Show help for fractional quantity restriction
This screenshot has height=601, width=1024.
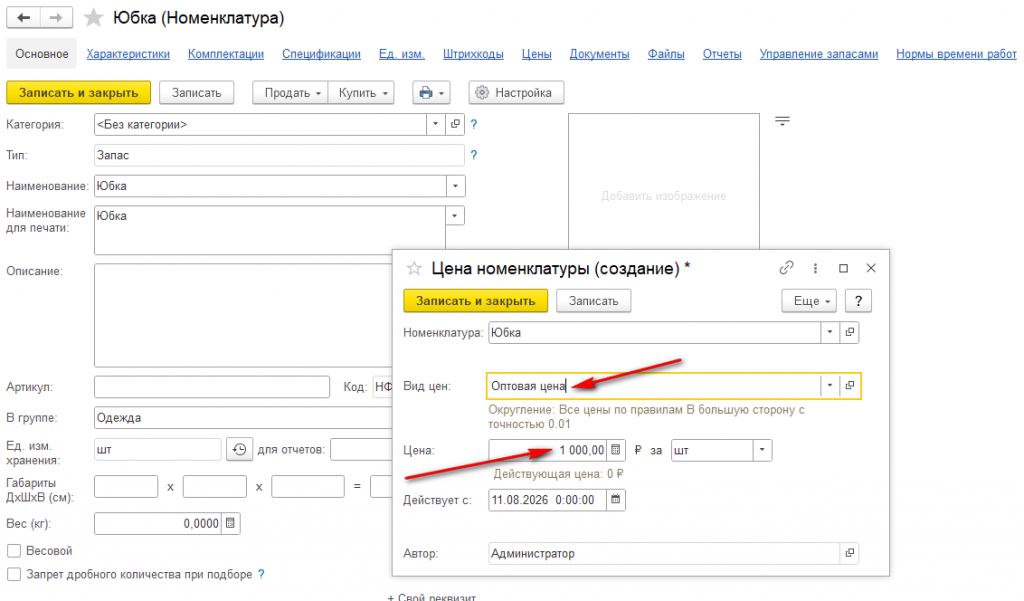261,574
